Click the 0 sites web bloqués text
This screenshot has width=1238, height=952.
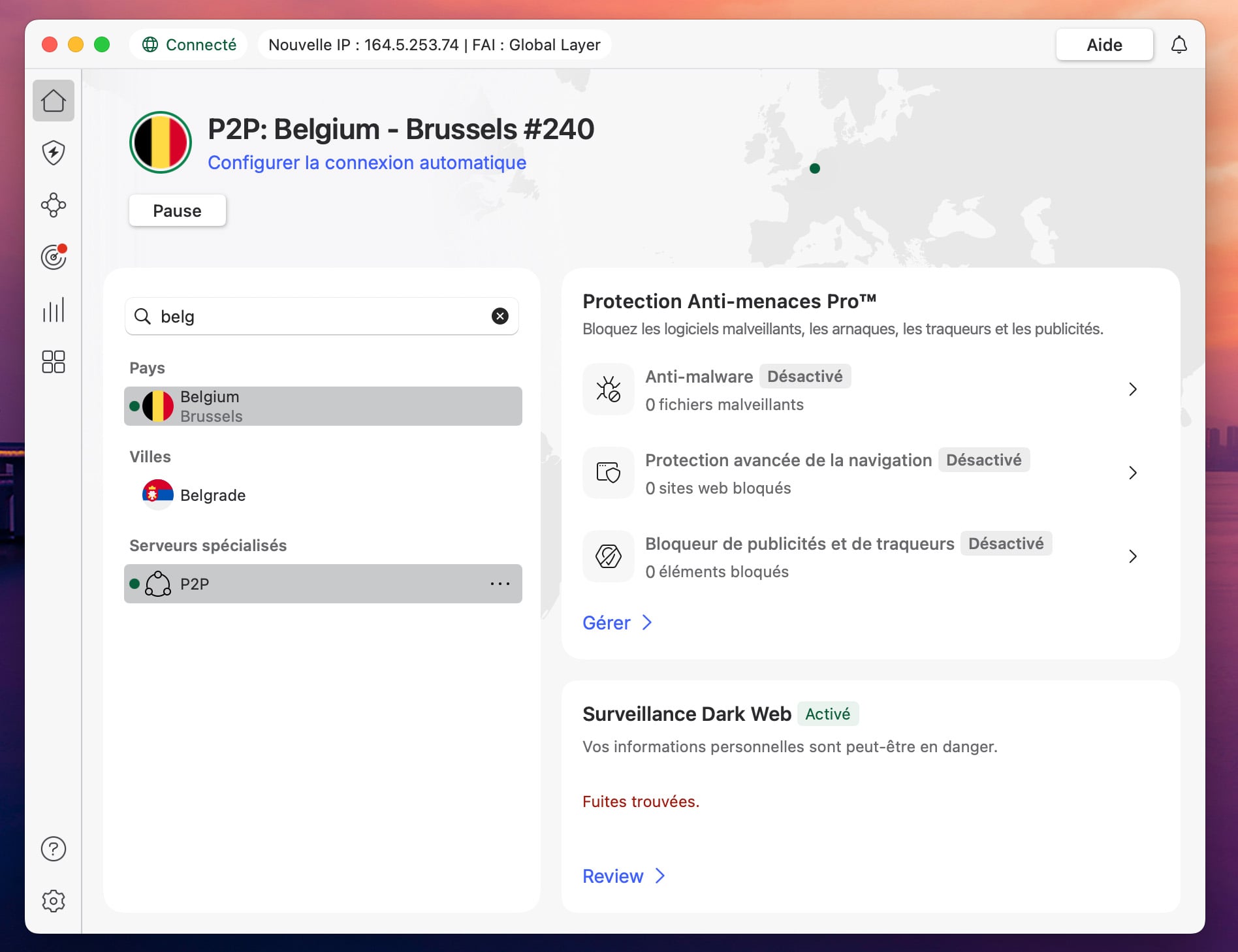coord(718,488)
